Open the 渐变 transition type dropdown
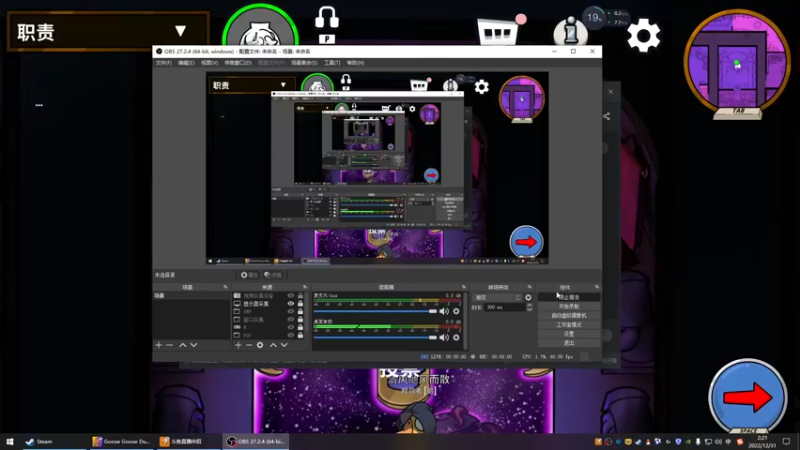The image size is (800, 450). [497, 297]
